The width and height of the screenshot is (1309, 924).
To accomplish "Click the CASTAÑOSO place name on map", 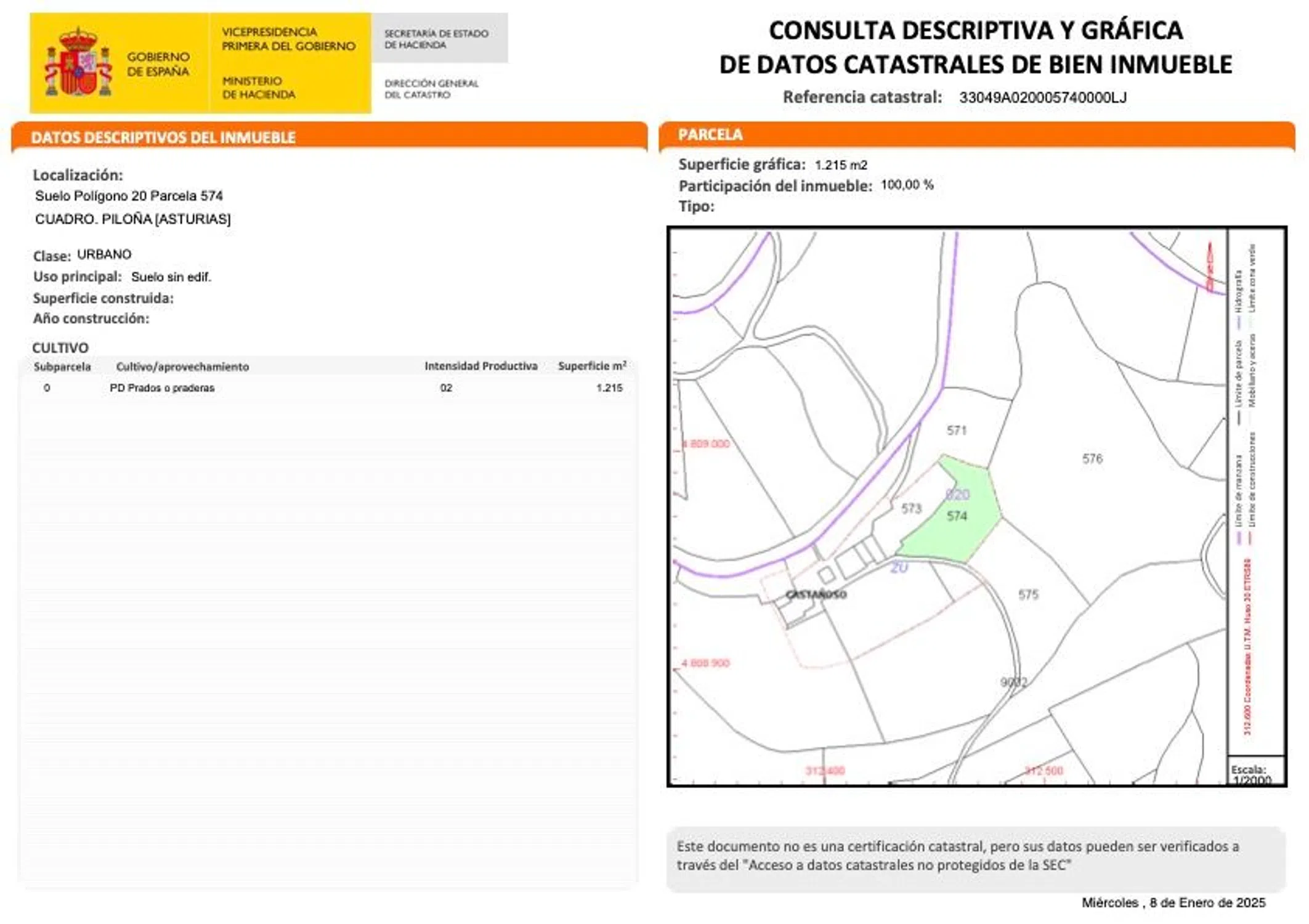I will (816, 594).
